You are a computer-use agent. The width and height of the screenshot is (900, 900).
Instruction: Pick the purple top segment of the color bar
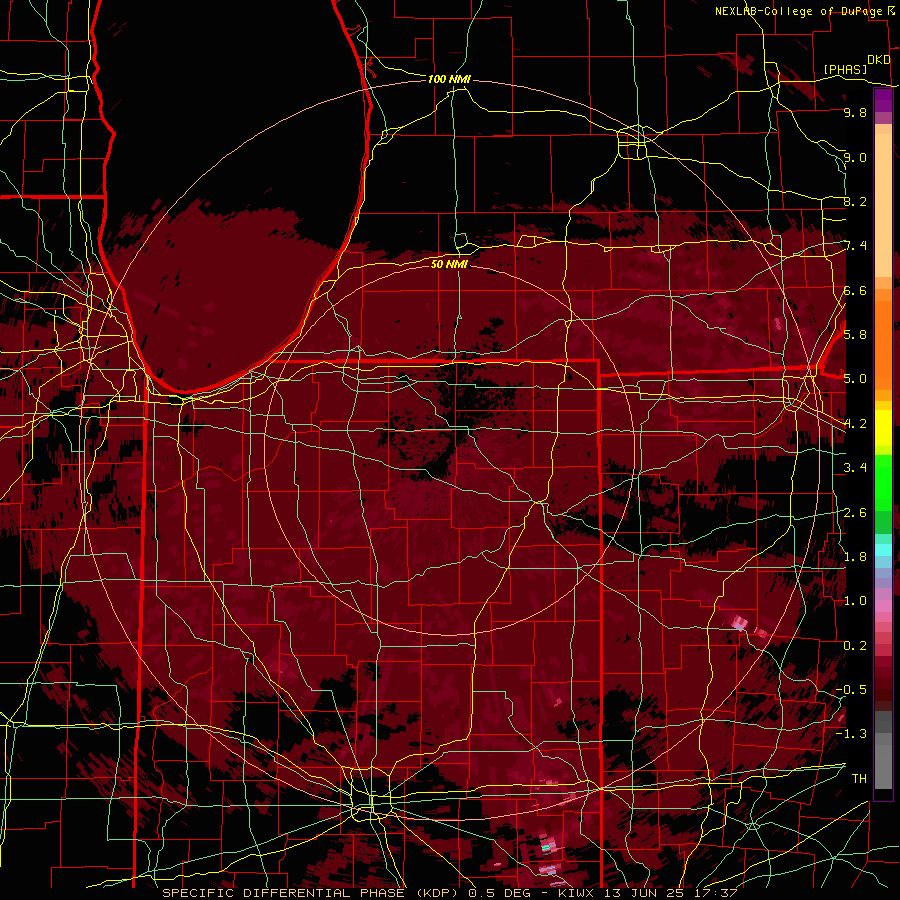883,100
